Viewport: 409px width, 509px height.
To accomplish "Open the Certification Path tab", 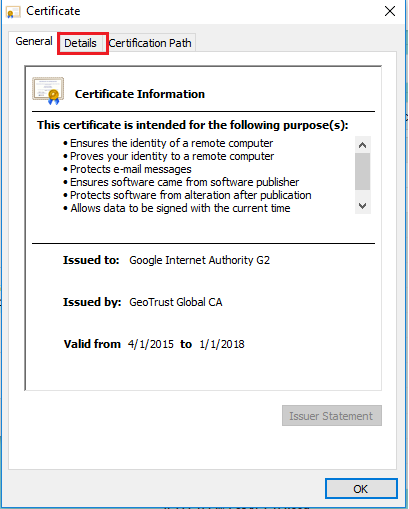I will pos(150,43).
